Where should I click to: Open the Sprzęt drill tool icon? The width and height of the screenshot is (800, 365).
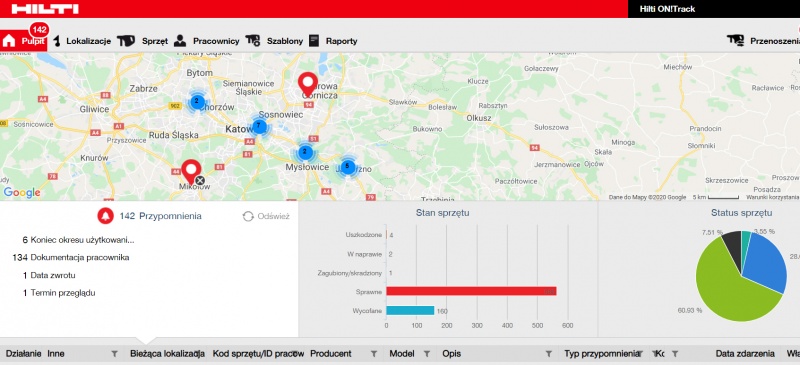(x=126, y=41)
